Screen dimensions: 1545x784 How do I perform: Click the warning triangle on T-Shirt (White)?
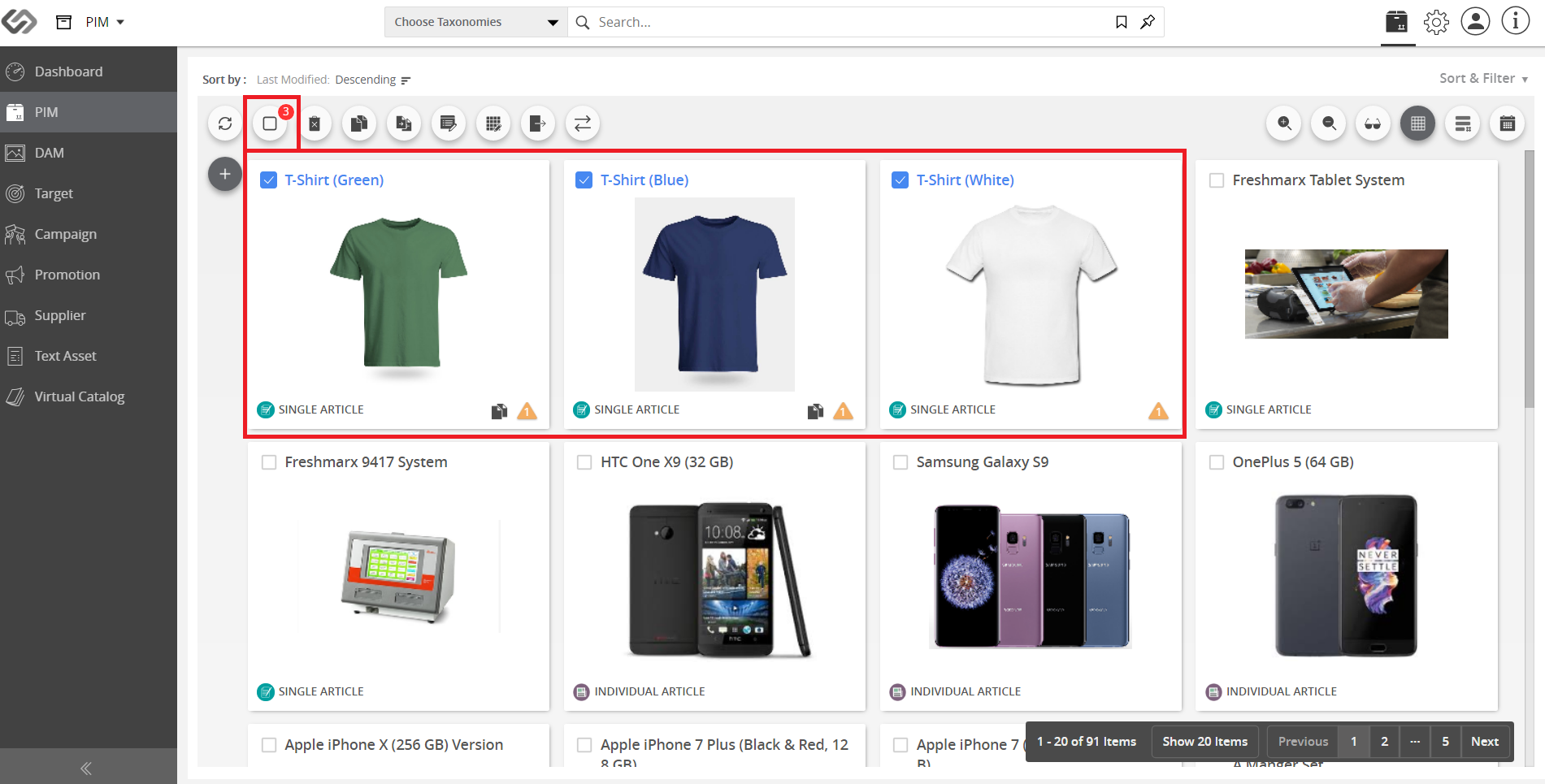tap(1158, 411)
